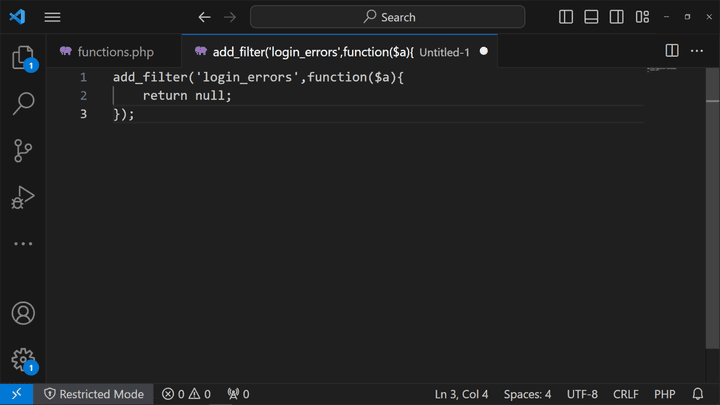Open editor More Actions ellipsis menu

point(697,51)
